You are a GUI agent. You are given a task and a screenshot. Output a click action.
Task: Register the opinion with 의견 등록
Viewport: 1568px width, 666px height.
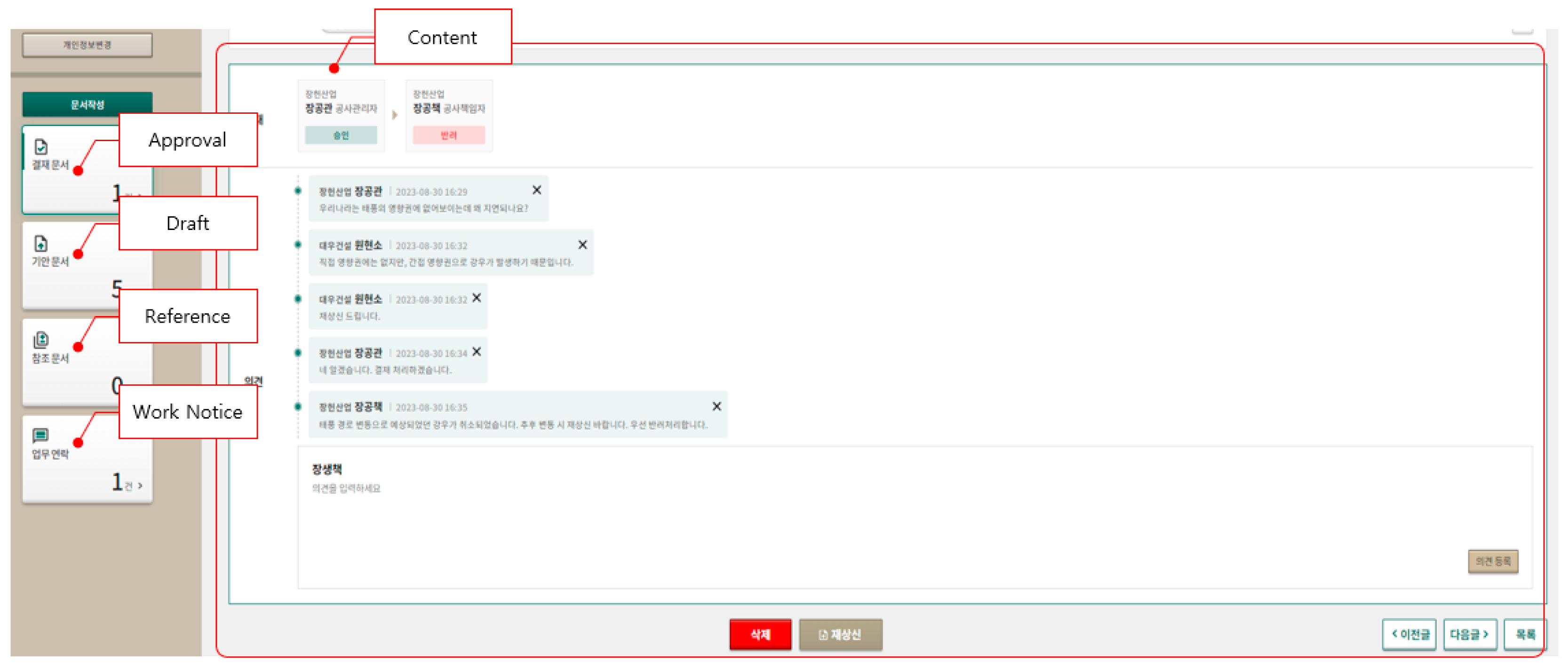coord(1493,561)
